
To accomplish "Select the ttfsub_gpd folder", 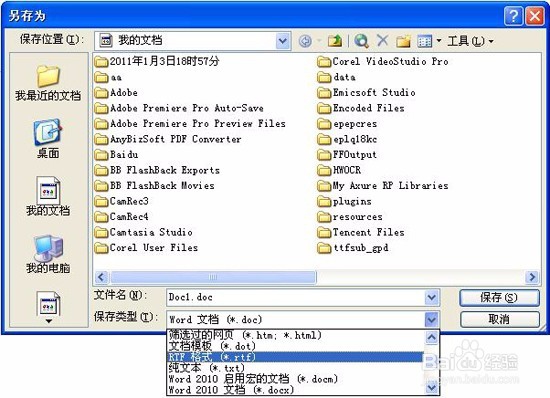I will pyautogui.click(x=353, y=248).
